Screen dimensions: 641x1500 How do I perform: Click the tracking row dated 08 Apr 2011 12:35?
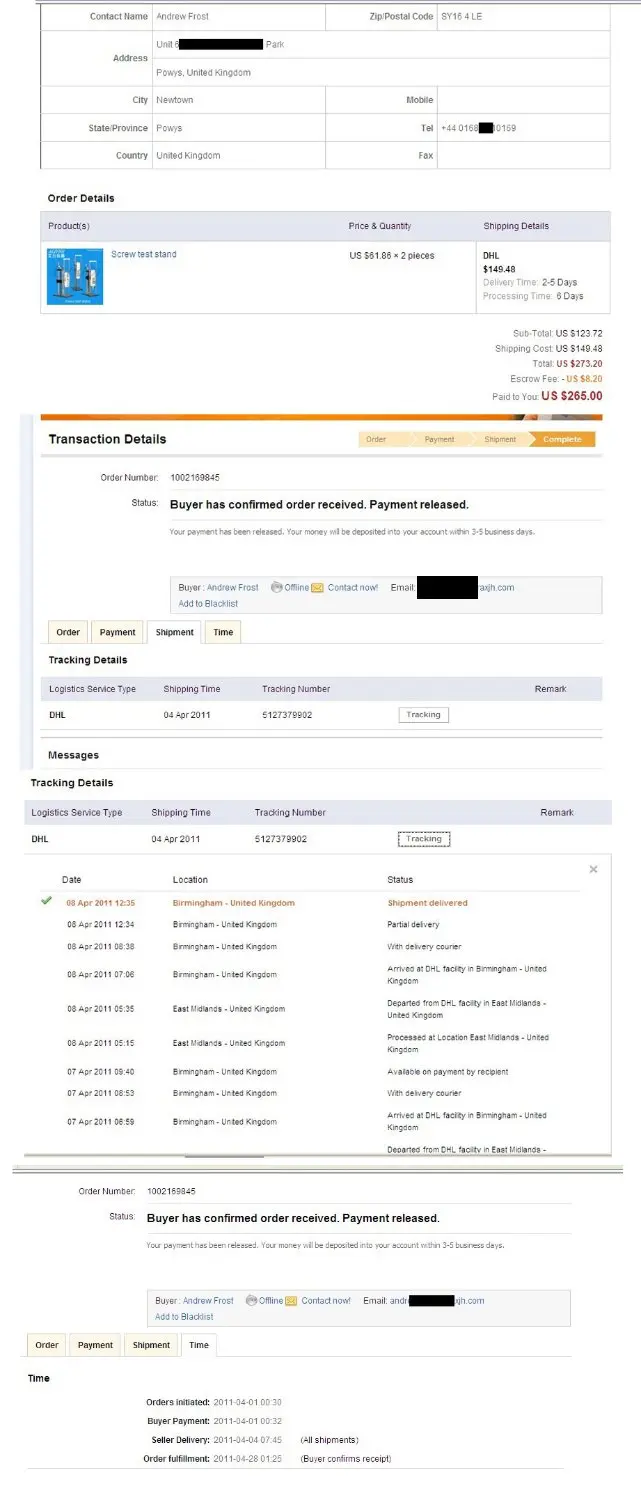click(x=310, y=903)
